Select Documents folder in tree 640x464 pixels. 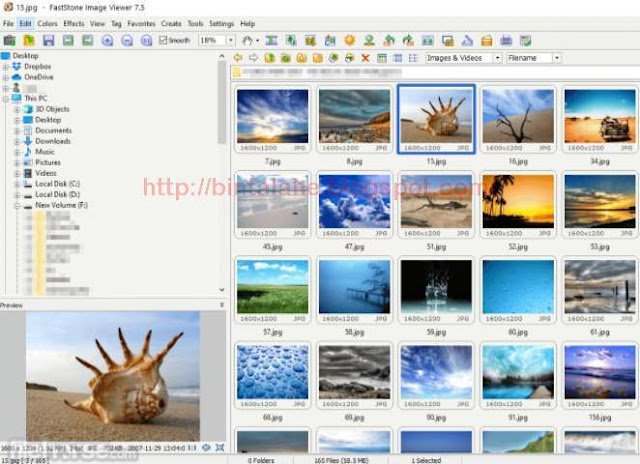53,131
